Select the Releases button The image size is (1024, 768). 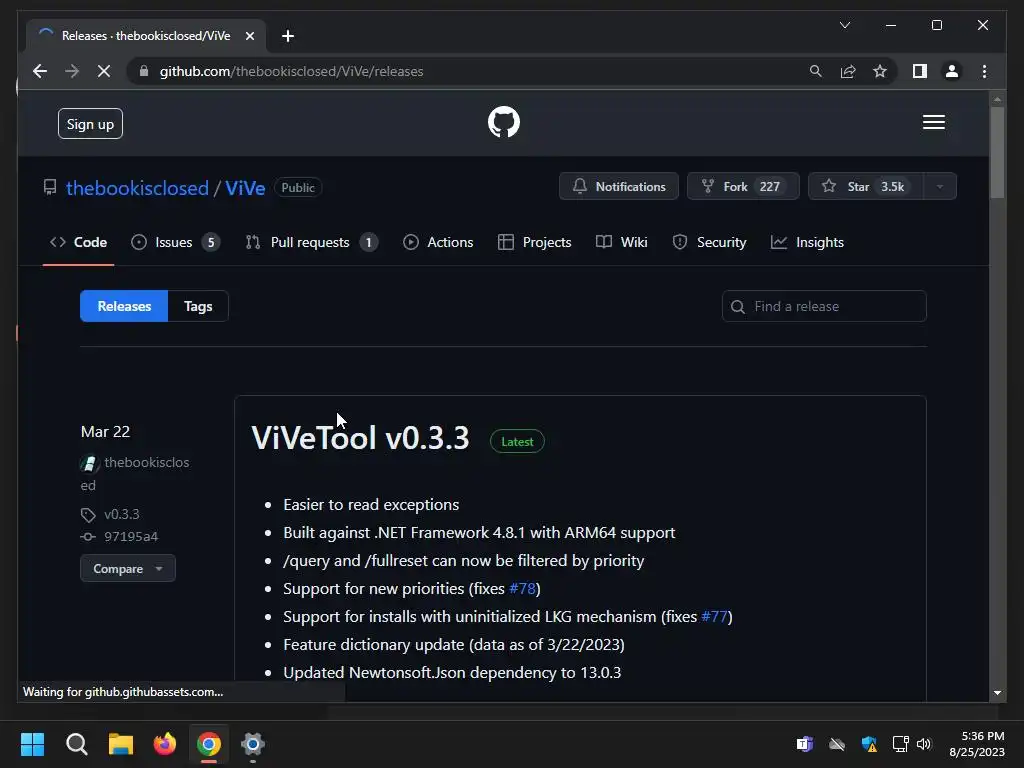click(124, 306)
